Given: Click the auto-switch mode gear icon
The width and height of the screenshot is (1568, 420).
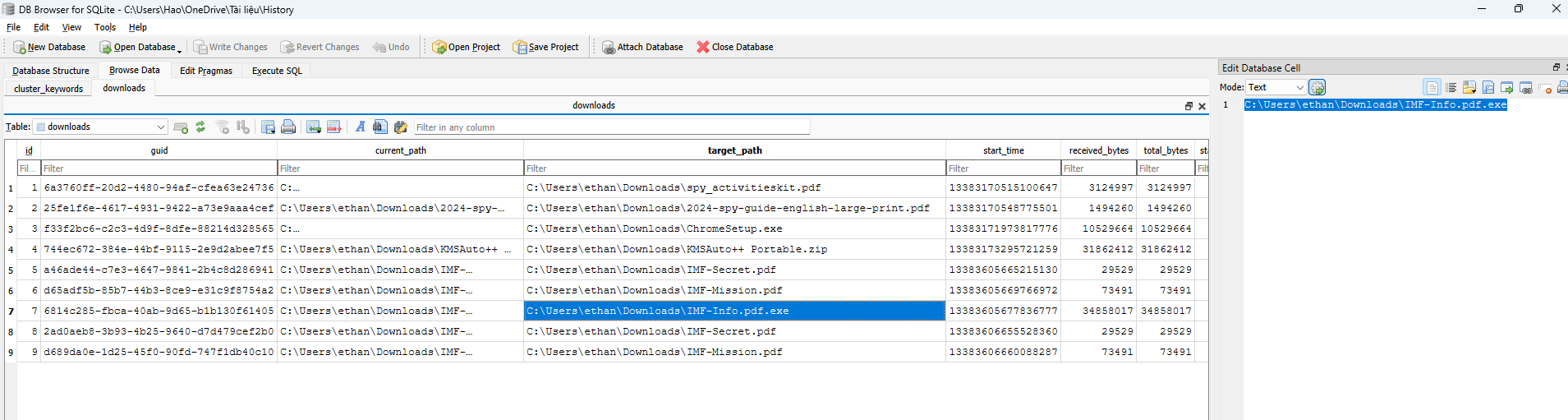Looking at the screenshot, I should coord(1317,87).
